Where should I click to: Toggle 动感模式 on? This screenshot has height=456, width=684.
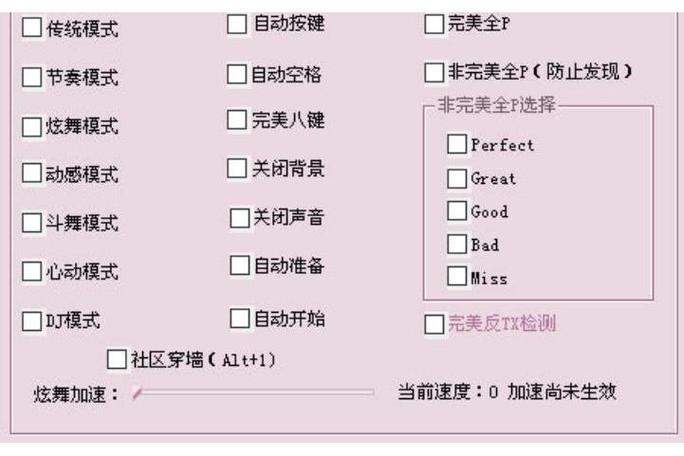[x=33, y=174]
